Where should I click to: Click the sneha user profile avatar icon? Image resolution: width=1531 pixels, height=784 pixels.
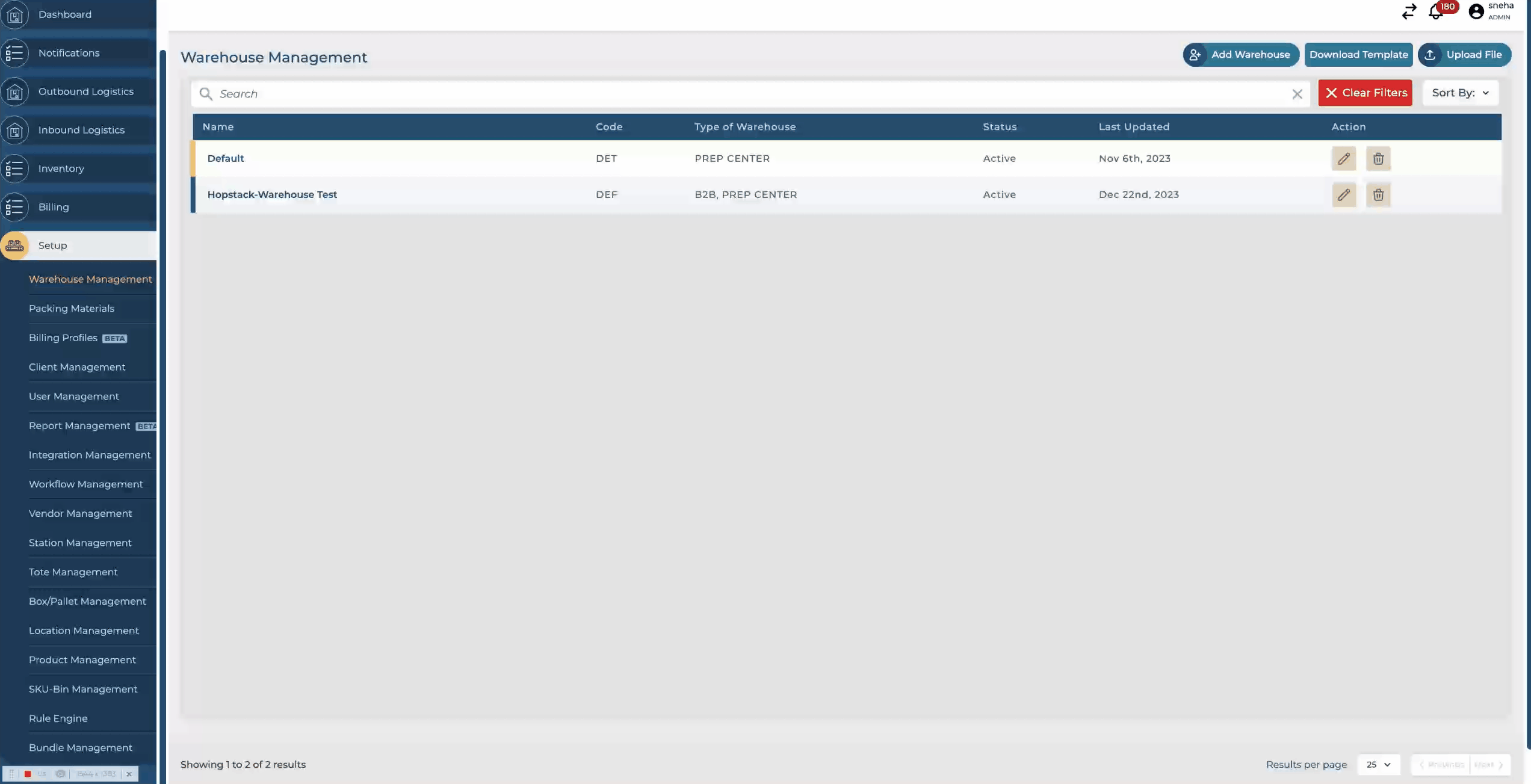(x=1476, y=11)
